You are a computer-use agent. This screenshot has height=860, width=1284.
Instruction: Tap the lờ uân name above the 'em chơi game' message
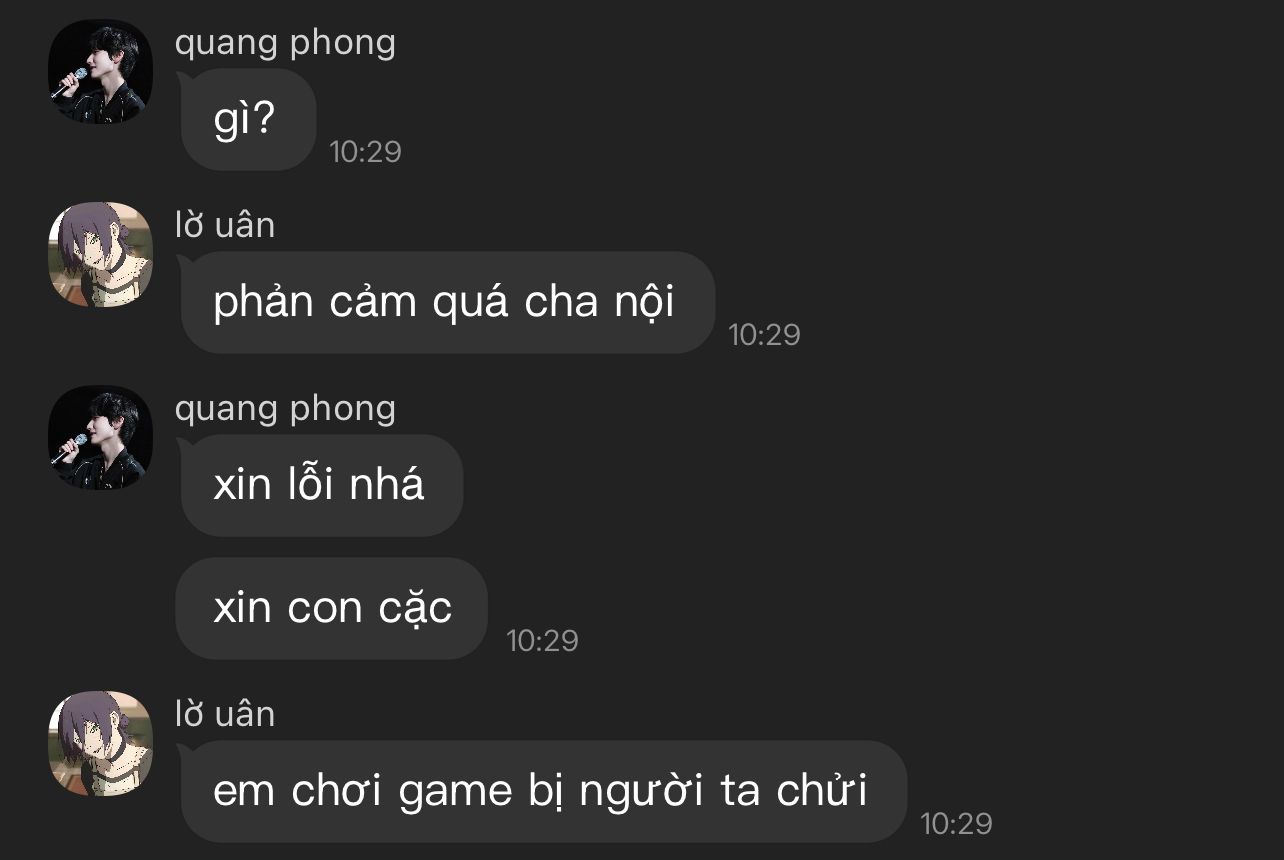[225, 715]
